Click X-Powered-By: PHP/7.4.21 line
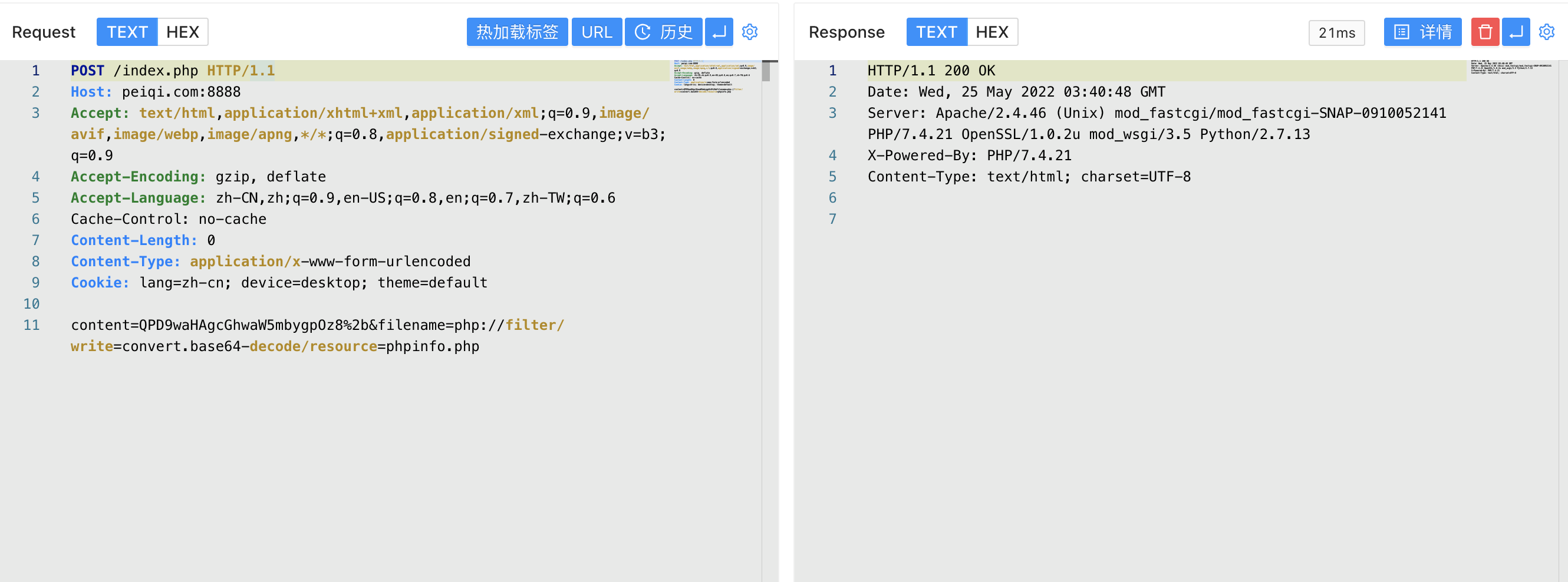 coord(969,155)
